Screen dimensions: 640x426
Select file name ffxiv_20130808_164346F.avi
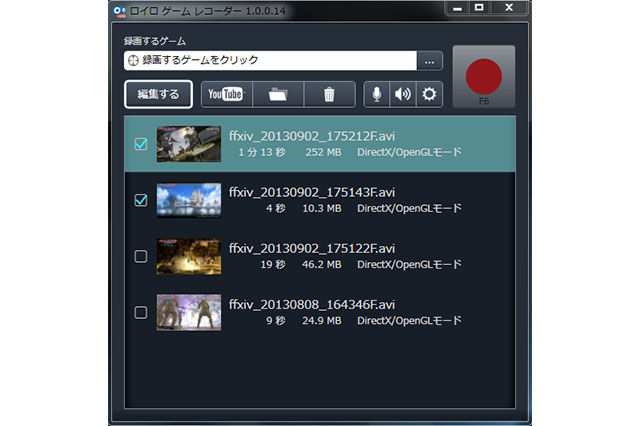[312, 305]
